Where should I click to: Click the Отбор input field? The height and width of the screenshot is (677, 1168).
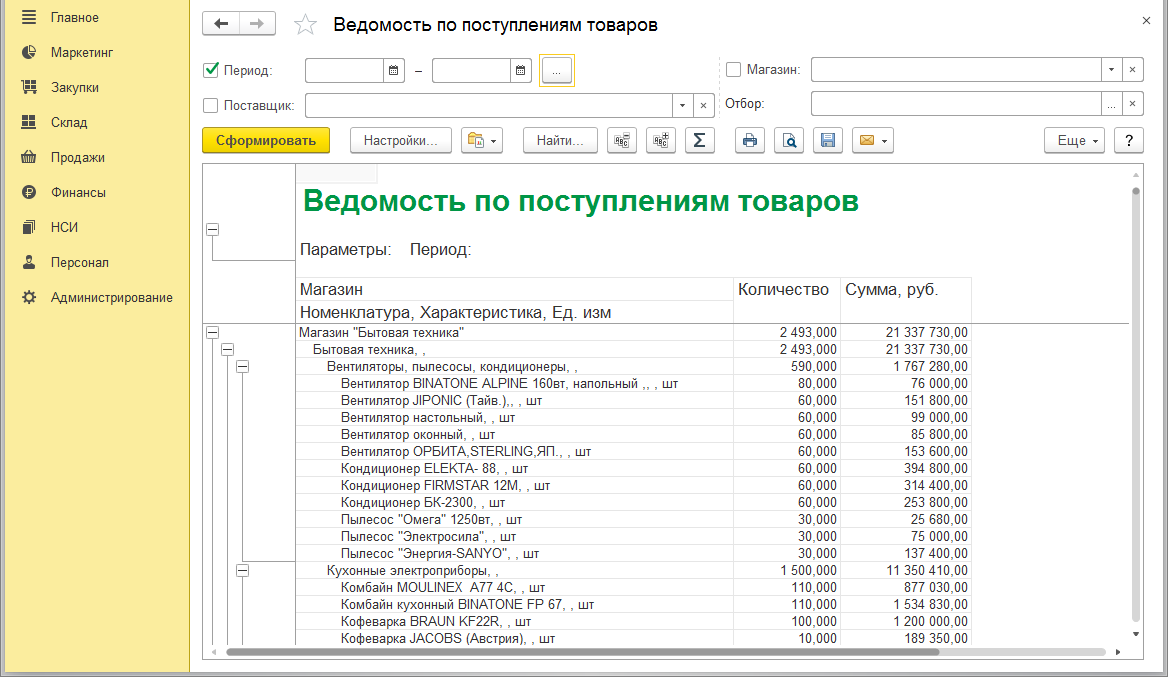click(956, 104)
